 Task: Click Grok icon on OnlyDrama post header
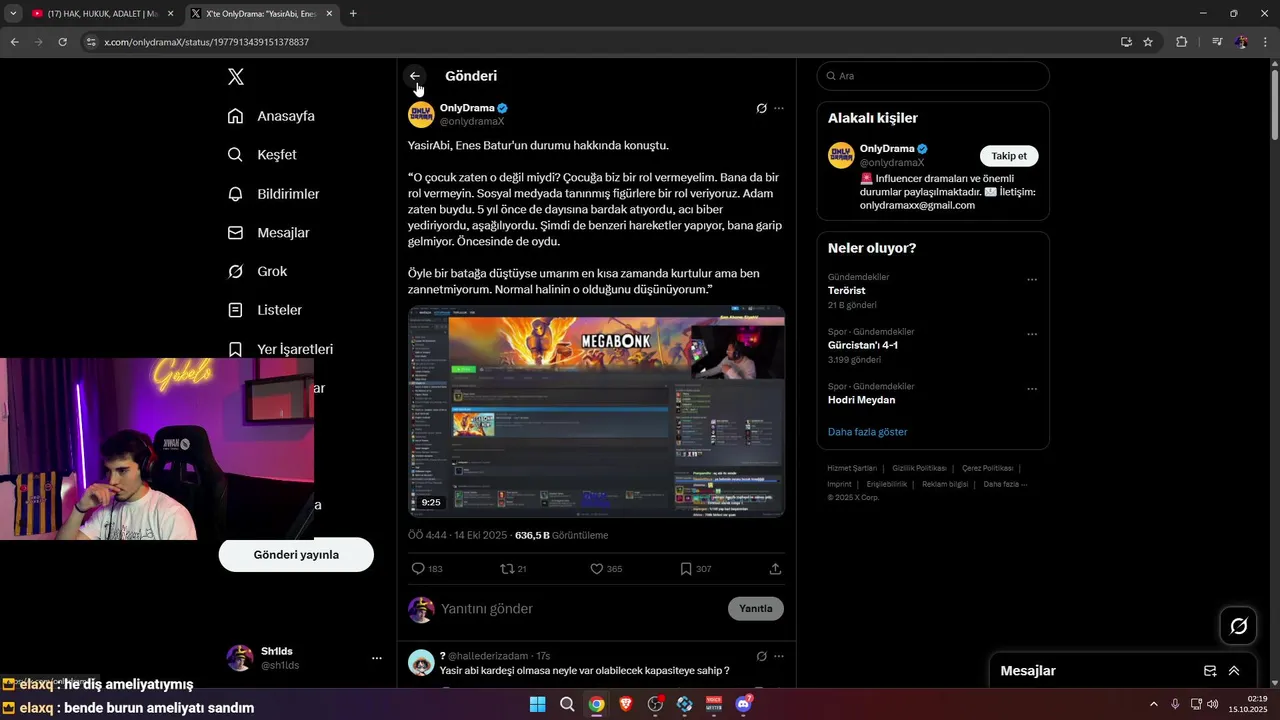click(761, 108)
